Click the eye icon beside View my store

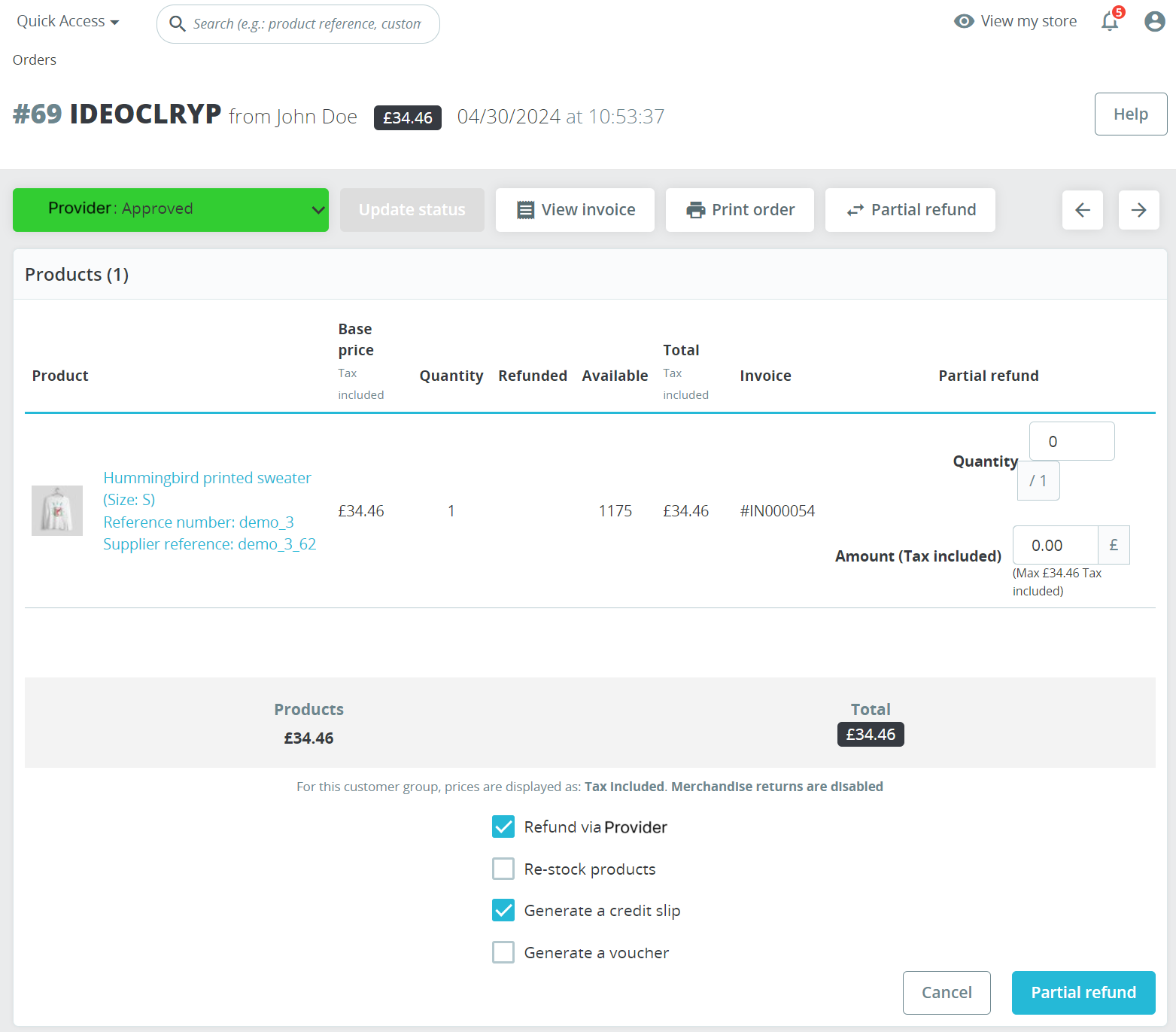964,21
